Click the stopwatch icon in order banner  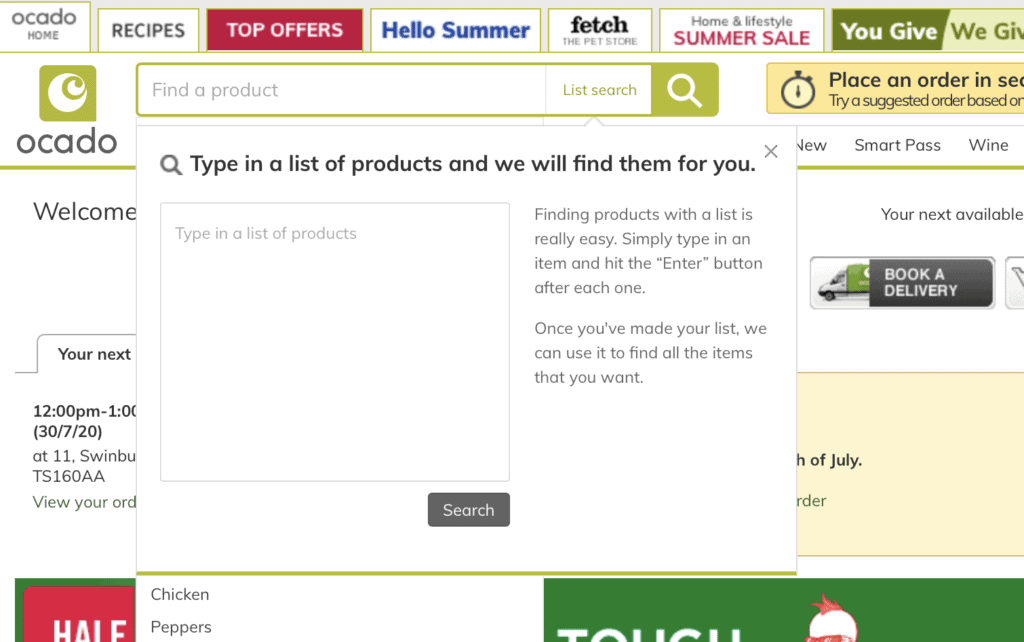(x=797, y=89)
